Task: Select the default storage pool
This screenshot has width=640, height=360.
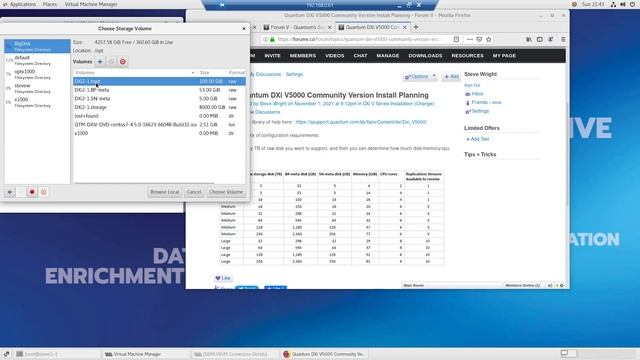Action: coord(37,60)
